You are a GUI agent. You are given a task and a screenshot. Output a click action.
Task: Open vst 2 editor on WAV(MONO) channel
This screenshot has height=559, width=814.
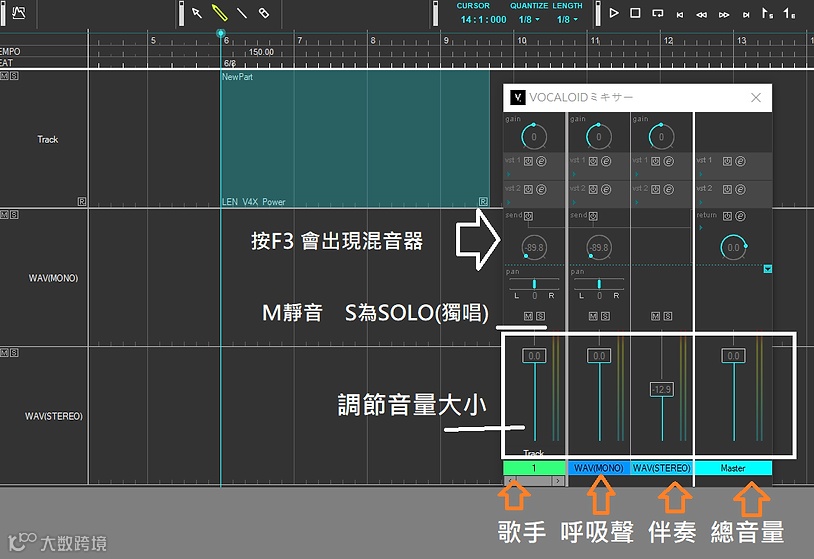coord(606,189)
